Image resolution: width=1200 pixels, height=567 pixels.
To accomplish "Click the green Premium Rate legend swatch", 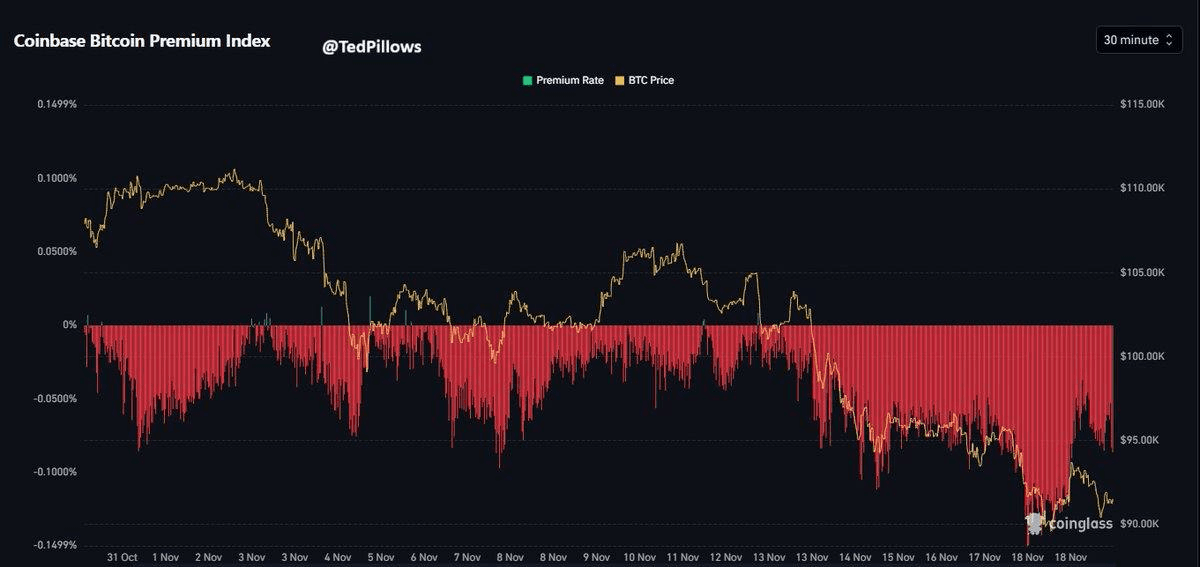I will click(527, 80).
